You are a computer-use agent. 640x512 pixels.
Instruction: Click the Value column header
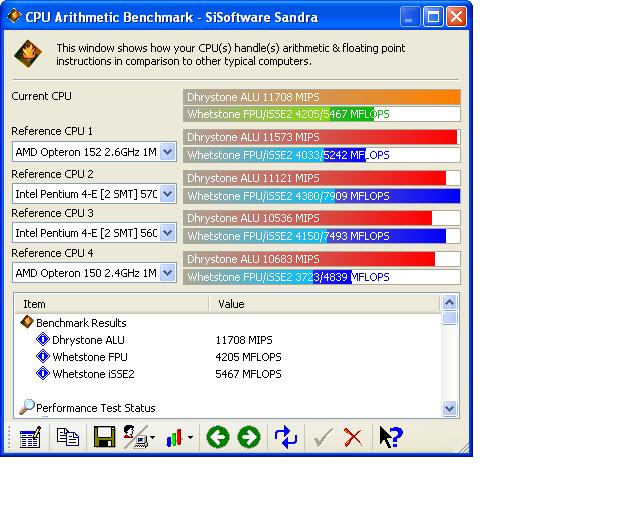point(324,304)
